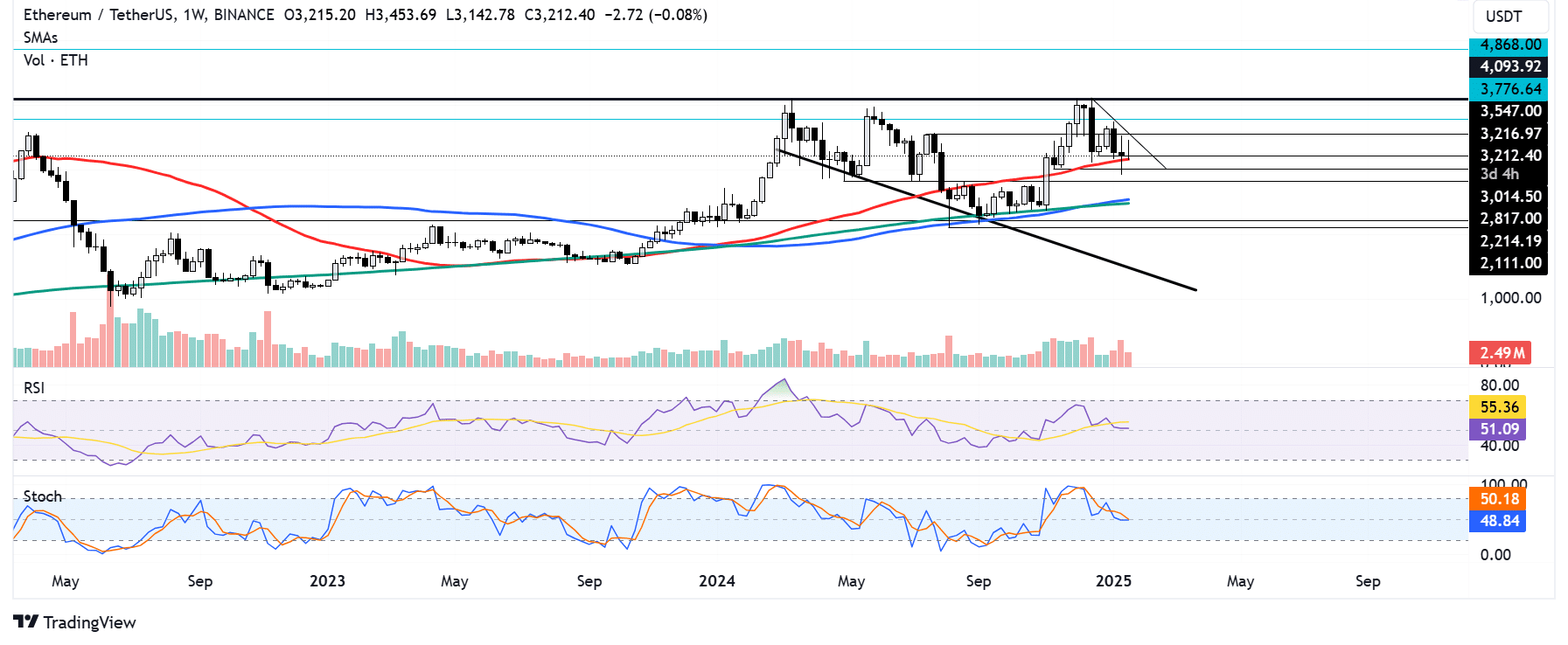Click the 3,014.50 price label
Screen dimensions: 1568x645
[x=1509, y=197]
